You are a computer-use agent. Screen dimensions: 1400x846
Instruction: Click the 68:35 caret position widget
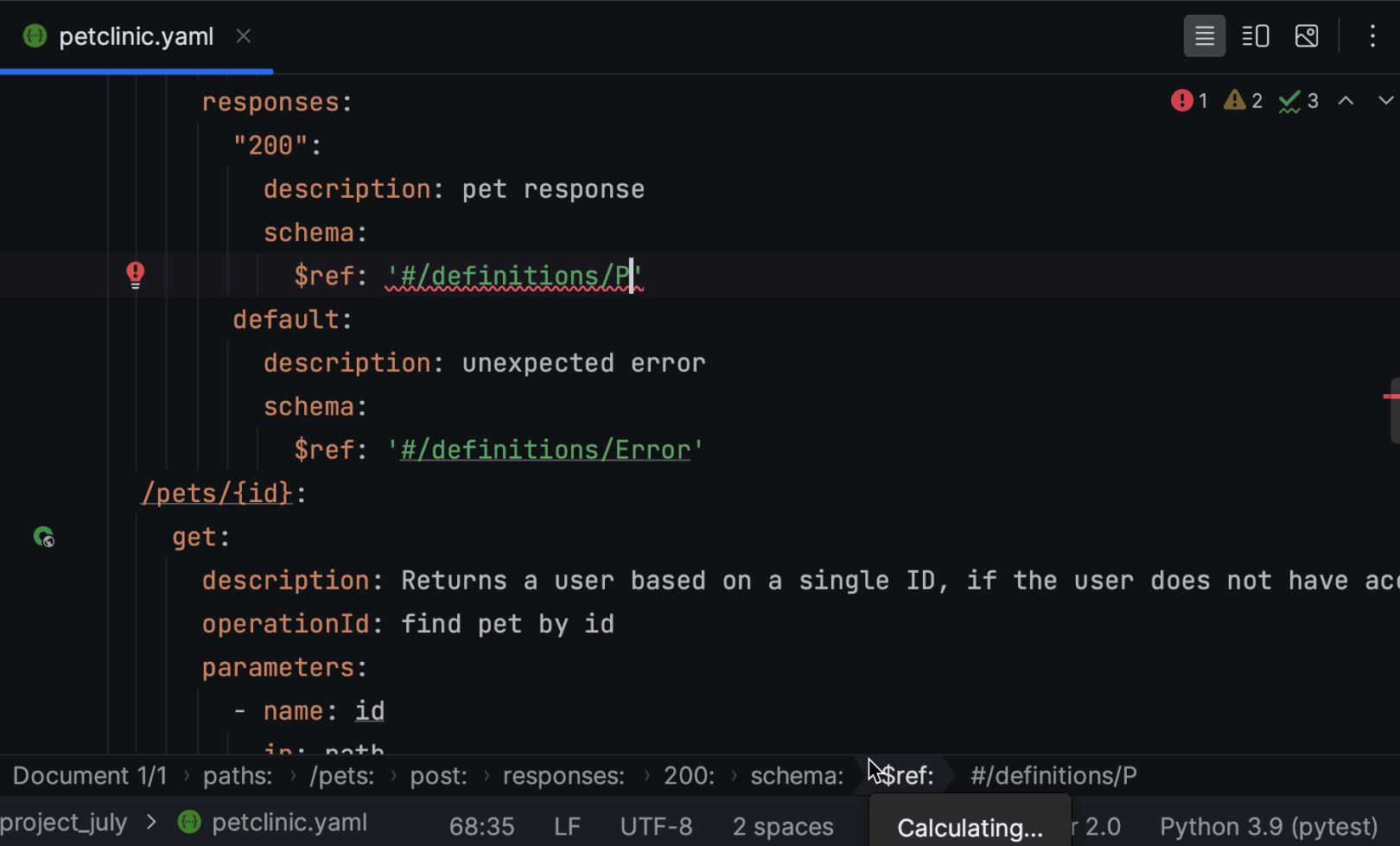pos(481,826)
